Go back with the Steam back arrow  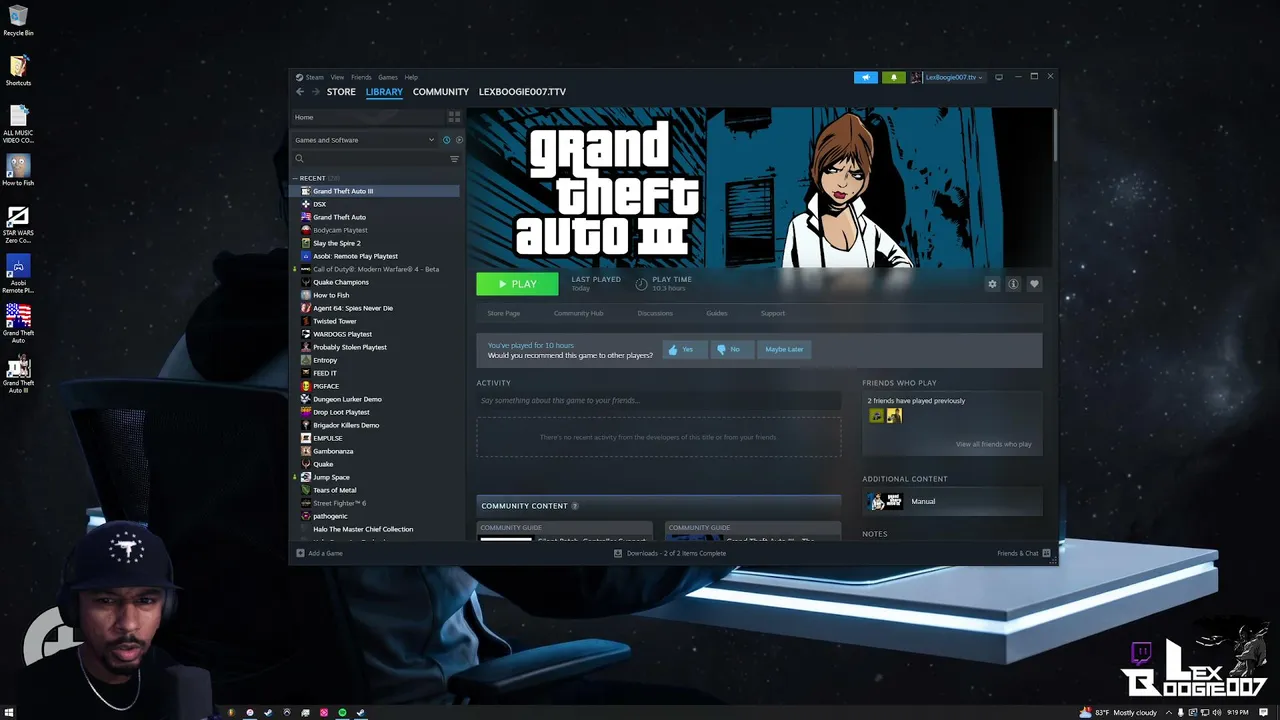tap(300, 92)
